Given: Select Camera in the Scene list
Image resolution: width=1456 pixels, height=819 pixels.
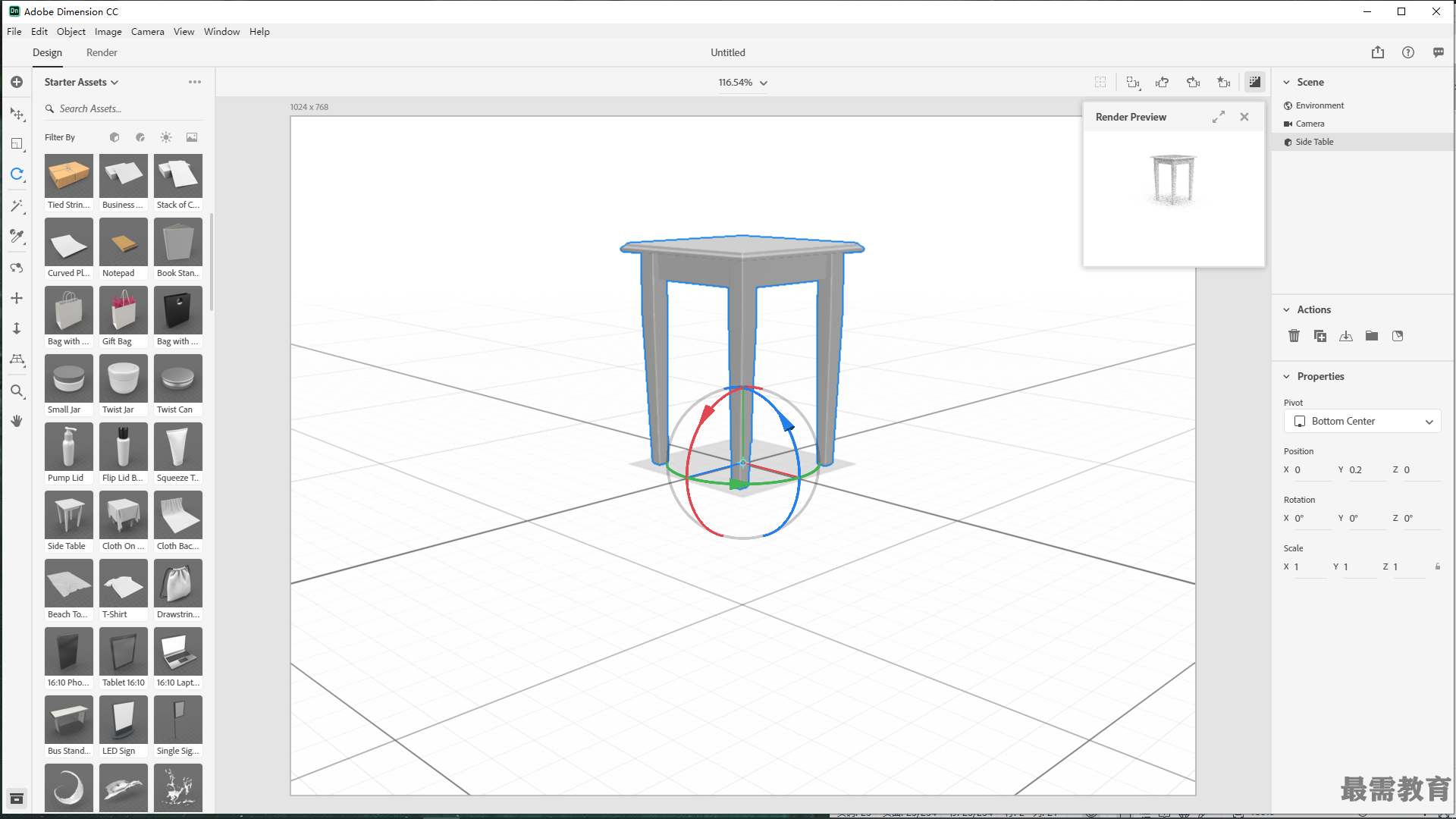Looking at the screenshot, I should 1363,124.
